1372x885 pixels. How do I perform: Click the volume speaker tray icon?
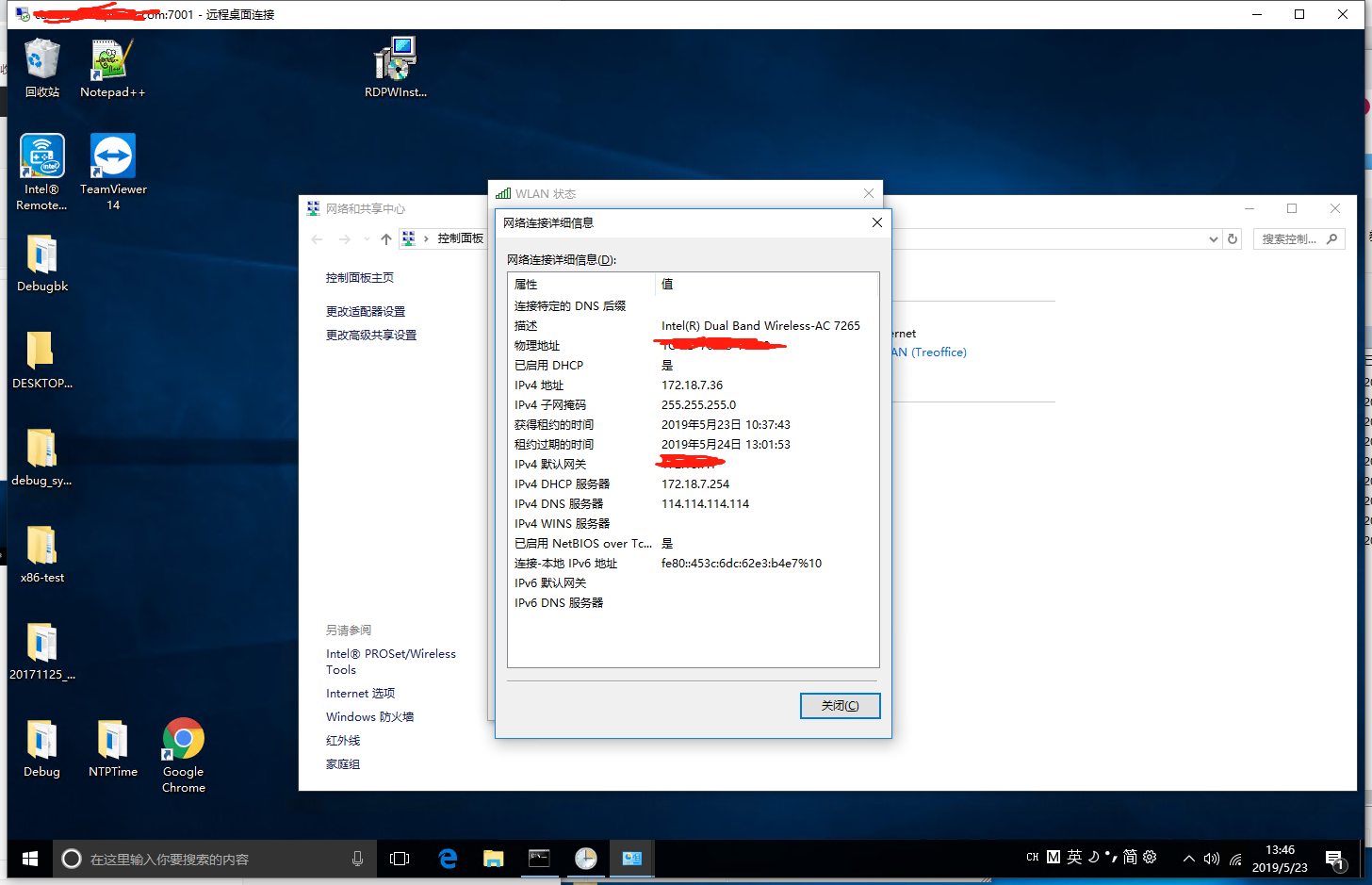point(1212,859)
